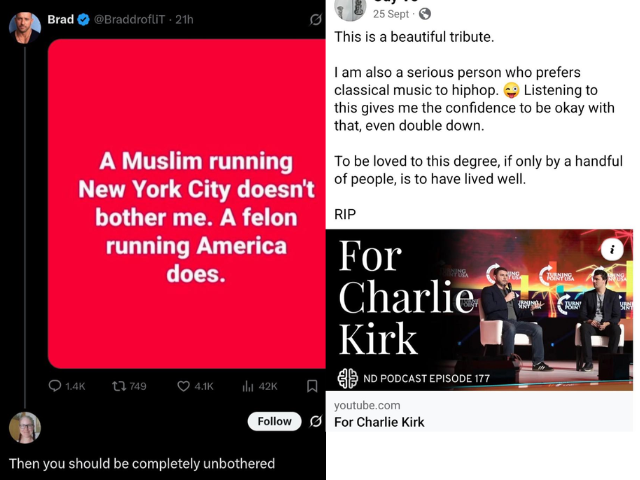Click the blue verified badge next to Brad
Screen dimensions: 640x480
click(x=84, y=20)
